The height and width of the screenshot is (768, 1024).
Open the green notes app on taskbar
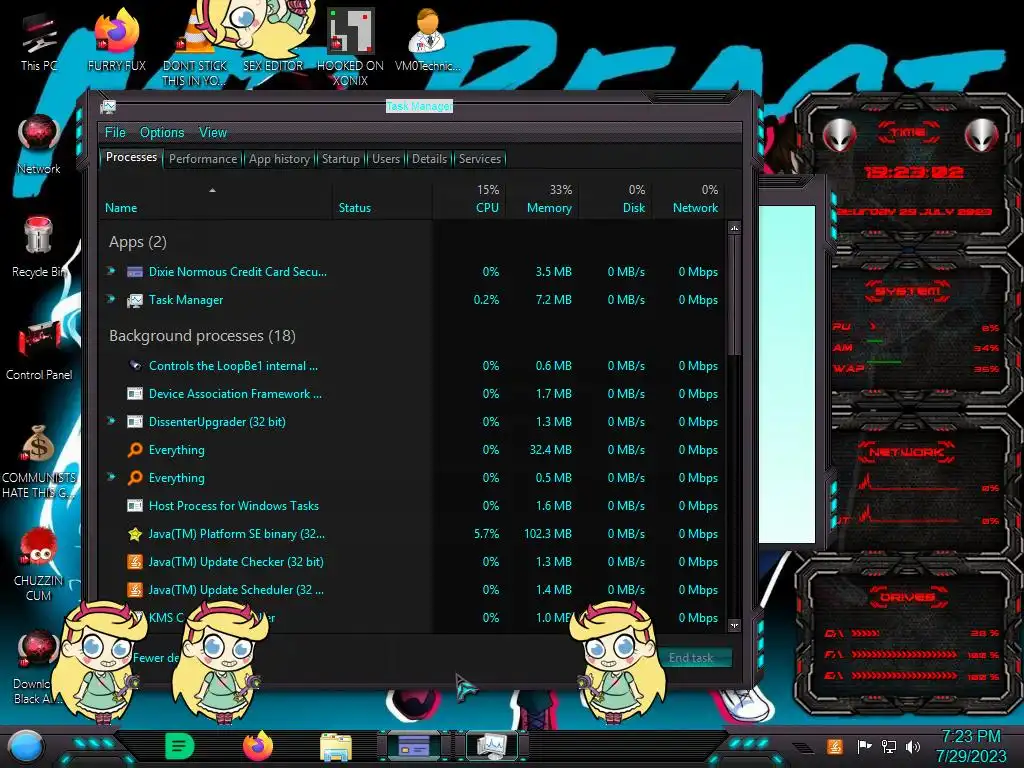(180, 746)
